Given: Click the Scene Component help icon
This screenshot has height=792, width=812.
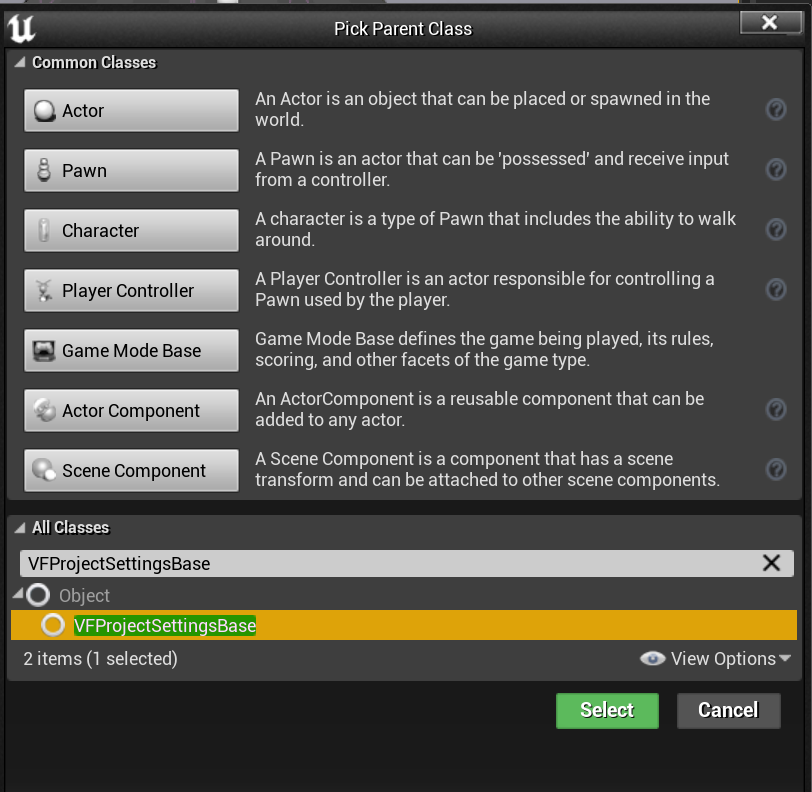Looking at the screenshot, I should pos(775,470).
